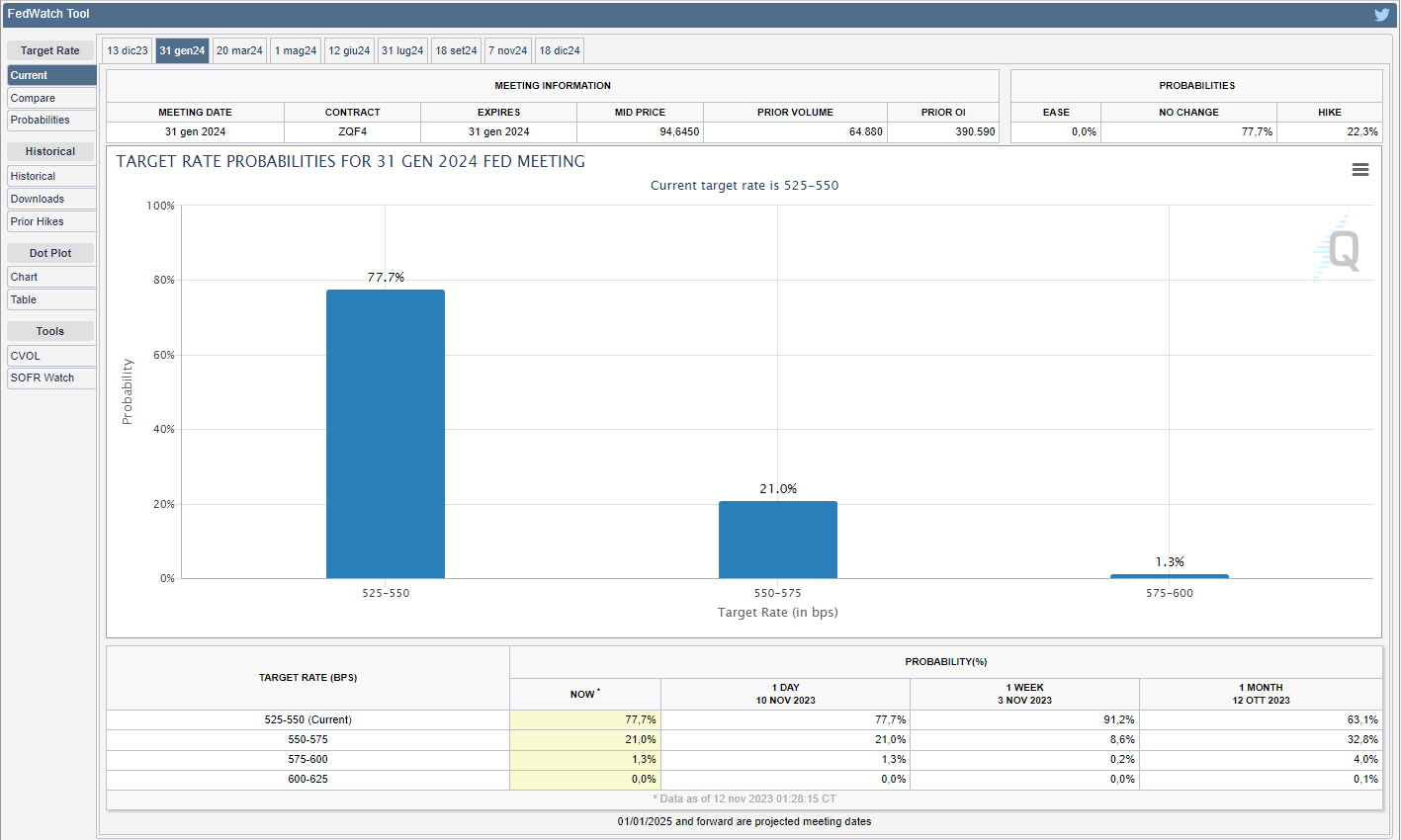
Task: Click Probabilities in the sidebar
Action: point(50,120)
